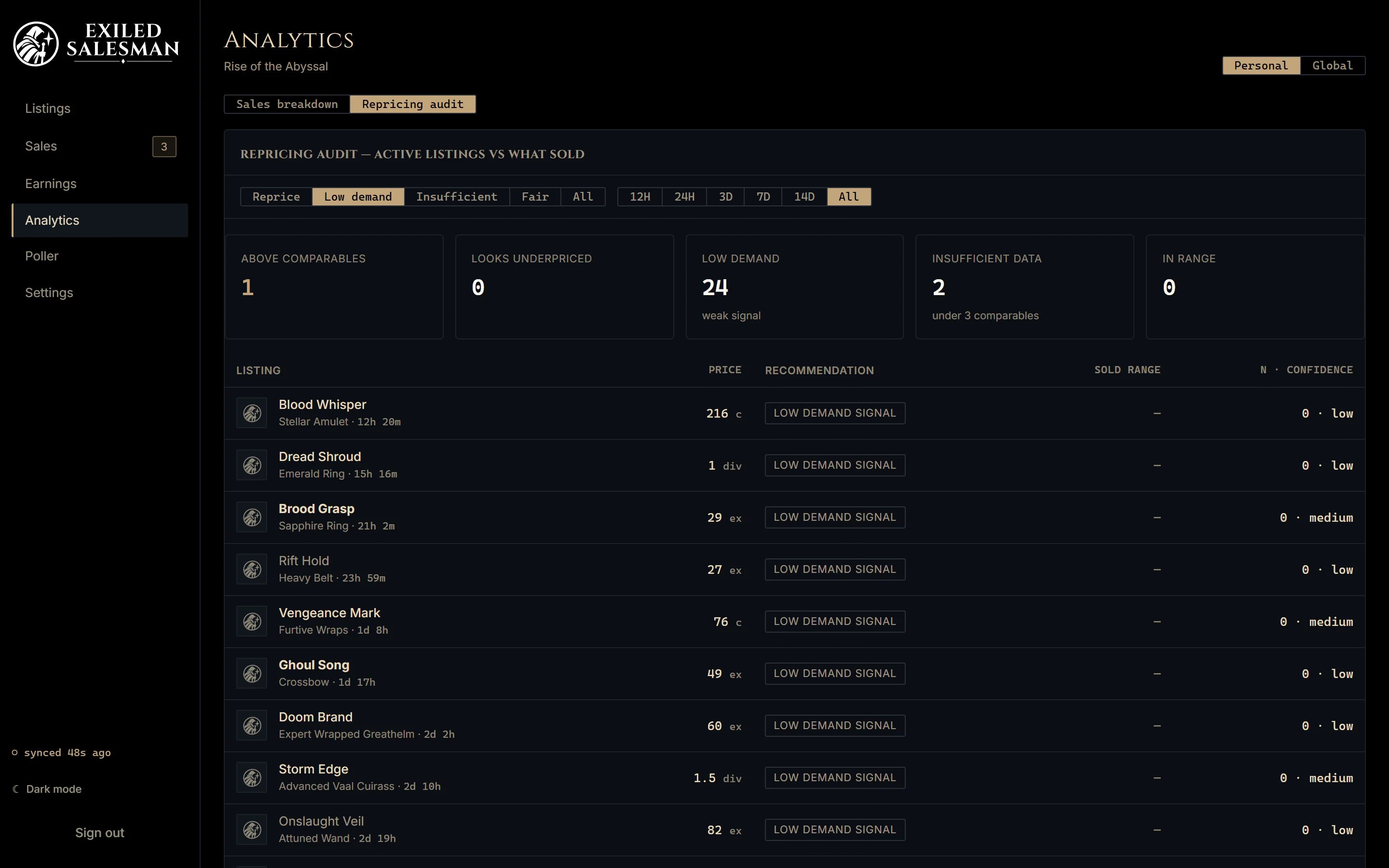Click Storm Edge LOW DEMAND SIGNAL badge

(835, 778)
